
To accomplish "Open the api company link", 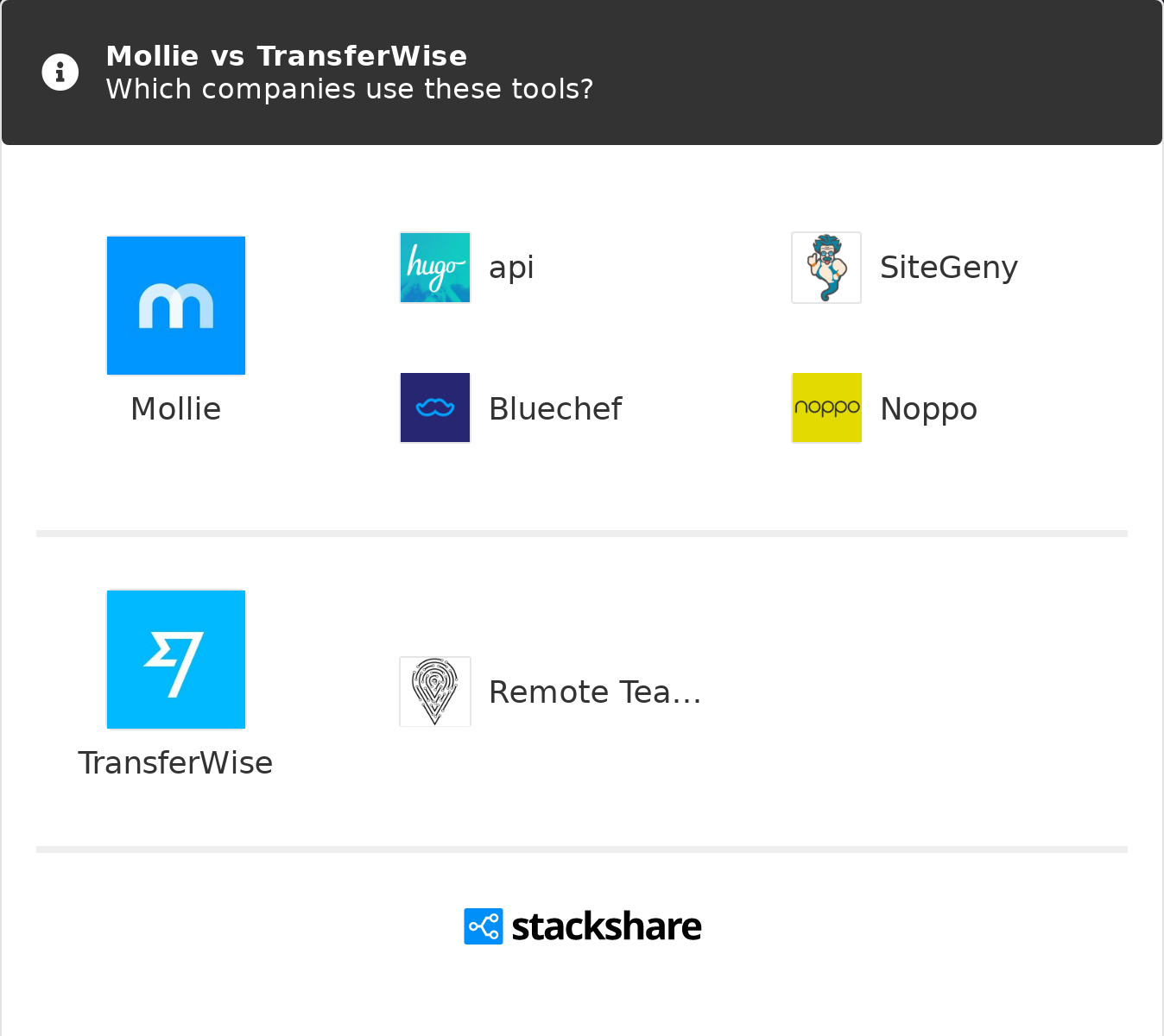I will pyautogui.click(x=511, y=268).
